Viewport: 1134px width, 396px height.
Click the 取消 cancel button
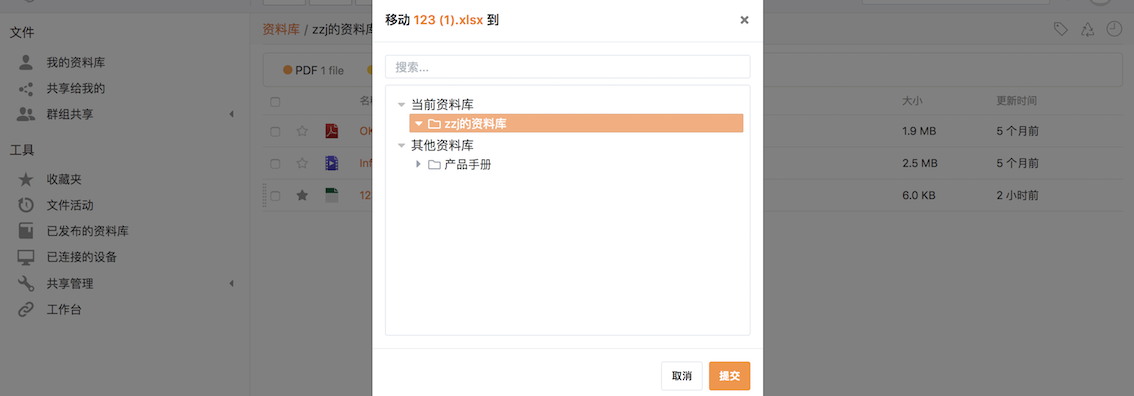pyautogui.click(x=681, y=376)
